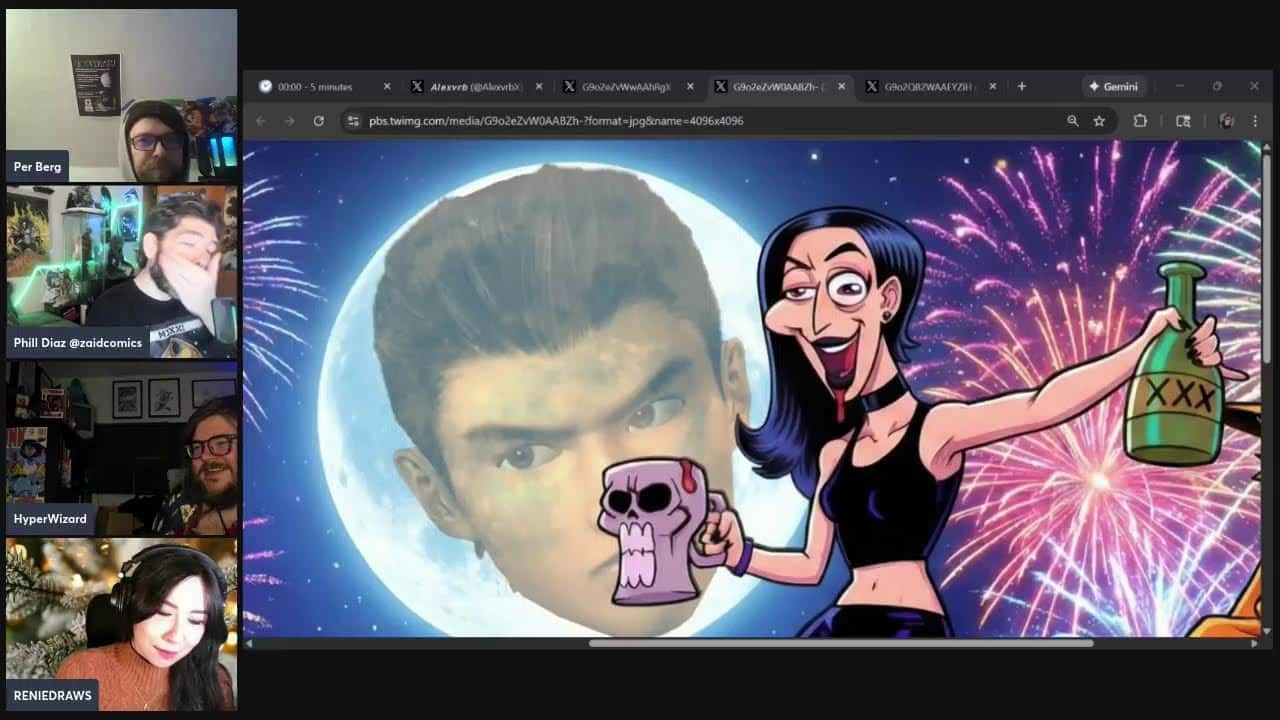Open the browser profile avatar
Image resolution: width=1280 pixels, height=720 pixels.
tap(1226, 121)
